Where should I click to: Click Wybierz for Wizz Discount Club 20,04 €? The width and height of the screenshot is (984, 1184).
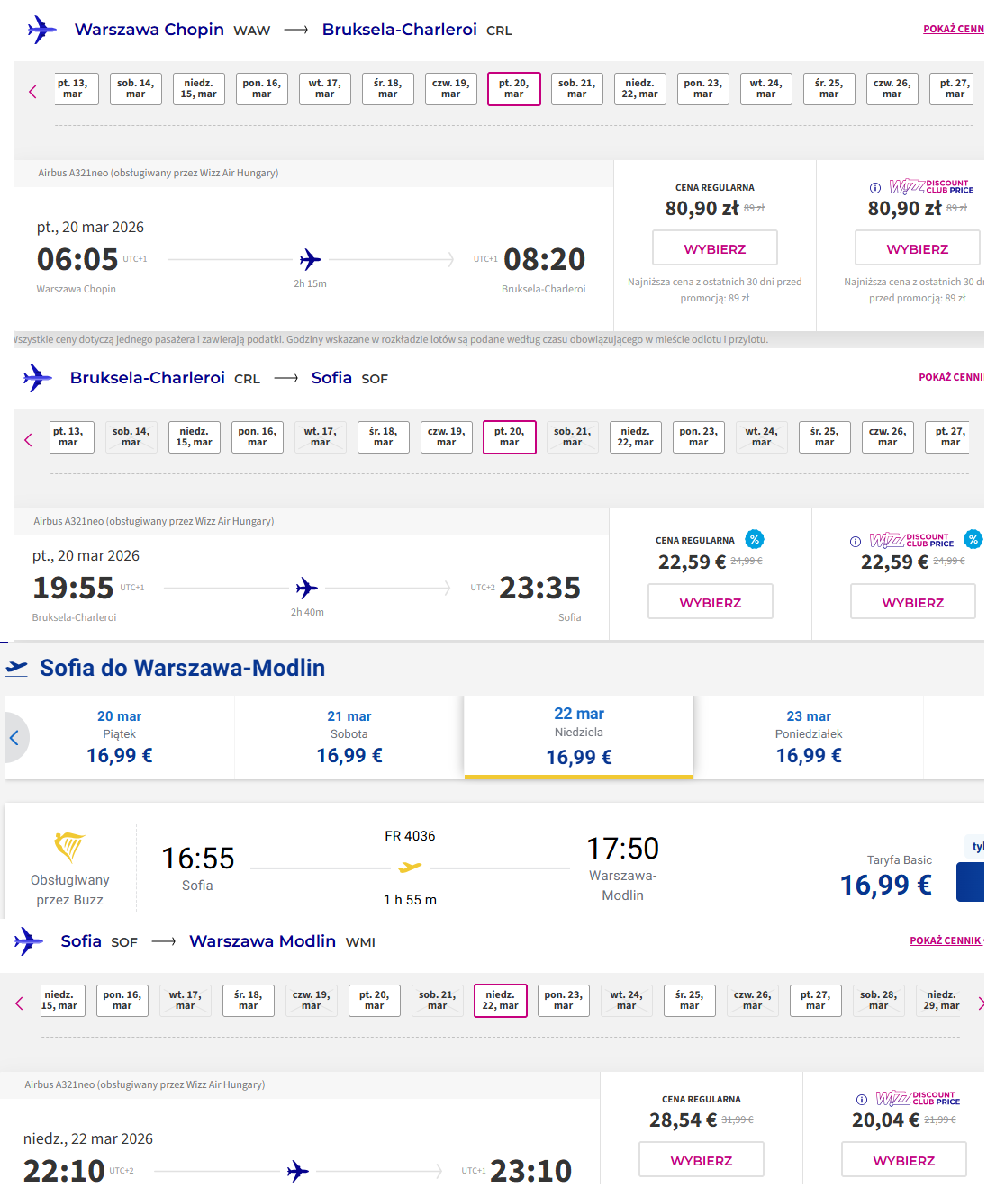coord(904,1160)
